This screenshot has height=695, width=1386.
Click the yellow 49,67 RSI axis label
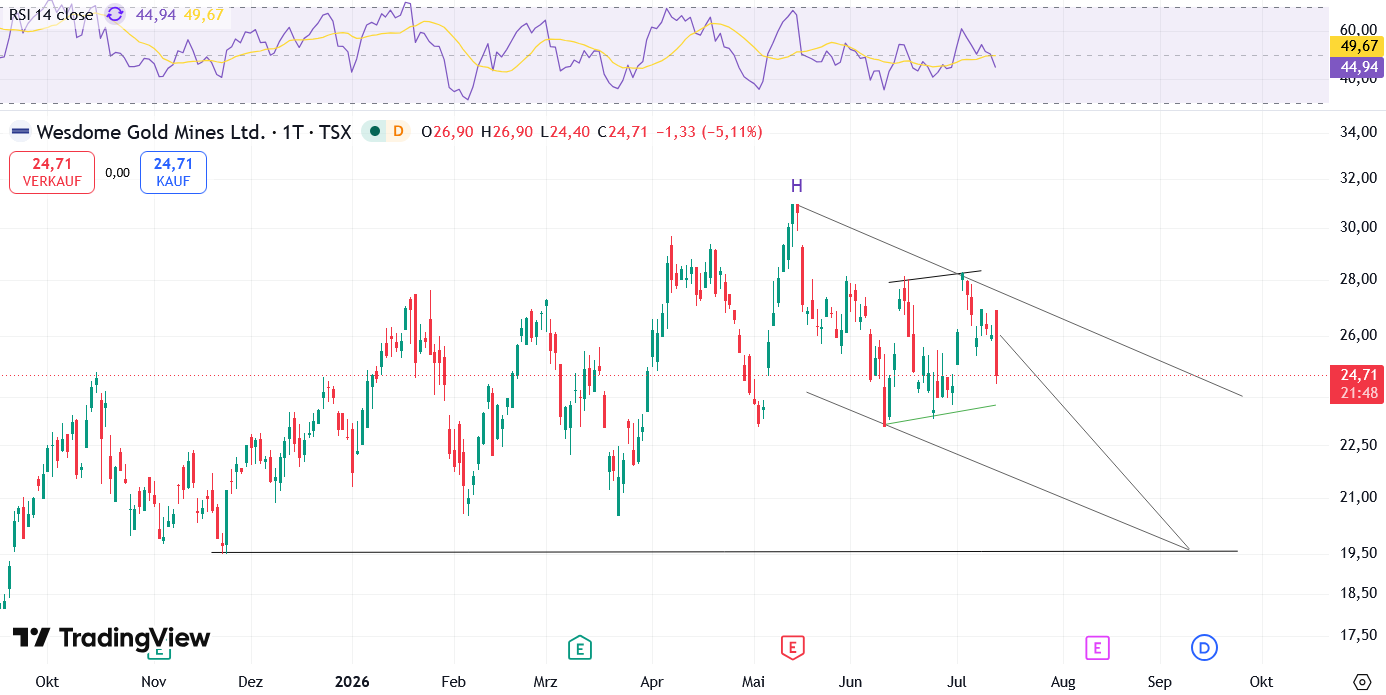(1356, 46)
